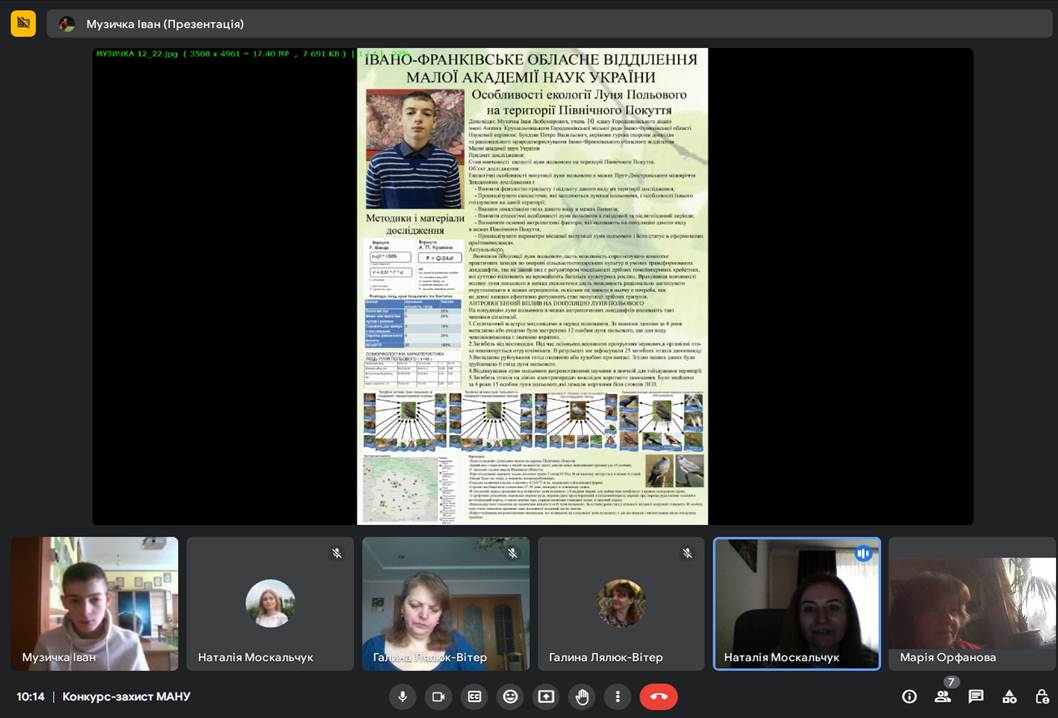This screenshot has height=718, width=1058.
Task: Click the shared presentation poster
Action: pos(532,286)
